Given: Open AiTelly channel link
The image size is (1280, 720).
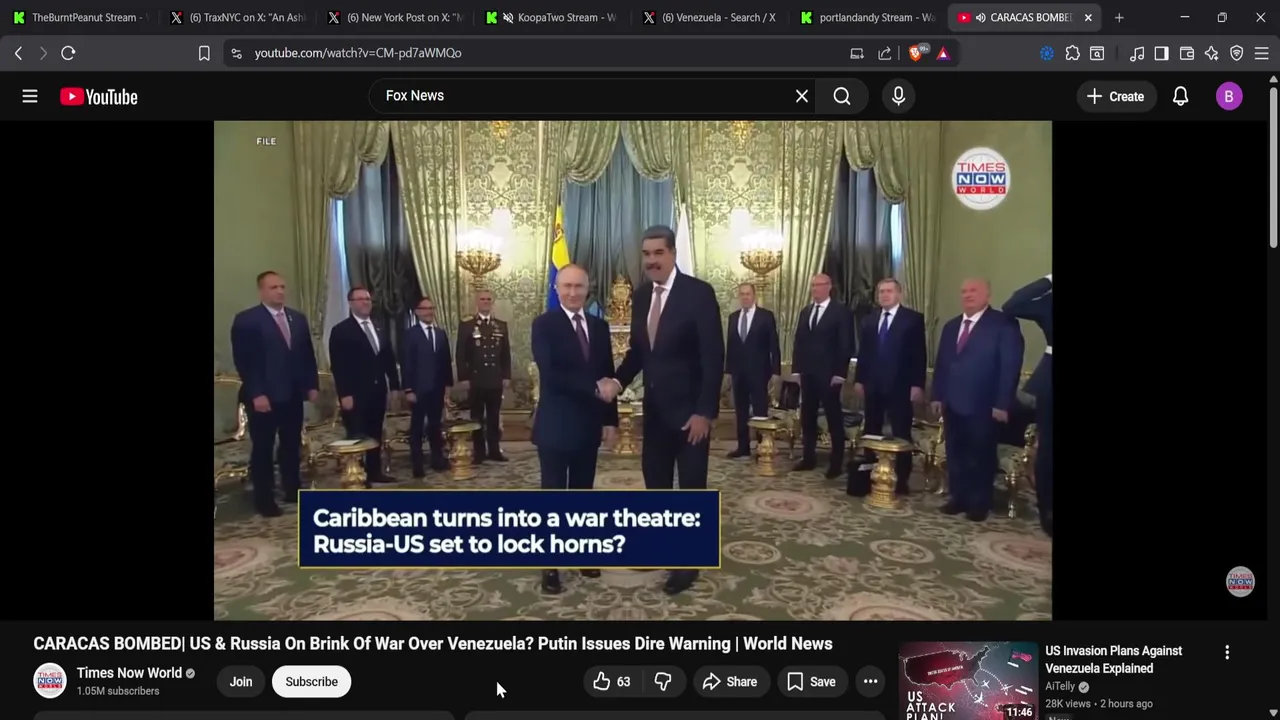Looking at the screenshot, I should (x=1060, y=686).
